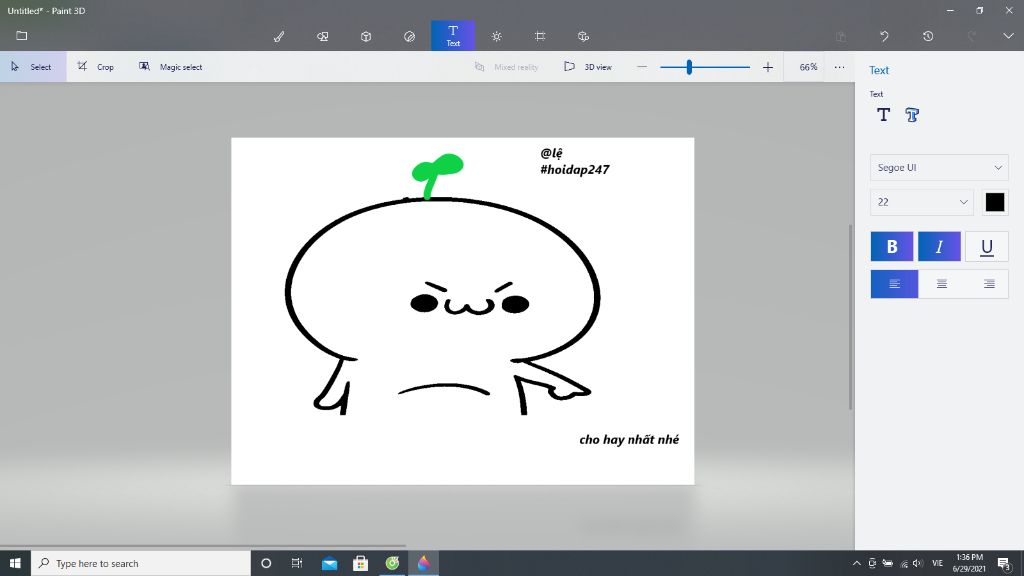The width and height of the screenshot is (1024, 576).
Task: Open the Stickers tool
Action: [x=409, y=37]
